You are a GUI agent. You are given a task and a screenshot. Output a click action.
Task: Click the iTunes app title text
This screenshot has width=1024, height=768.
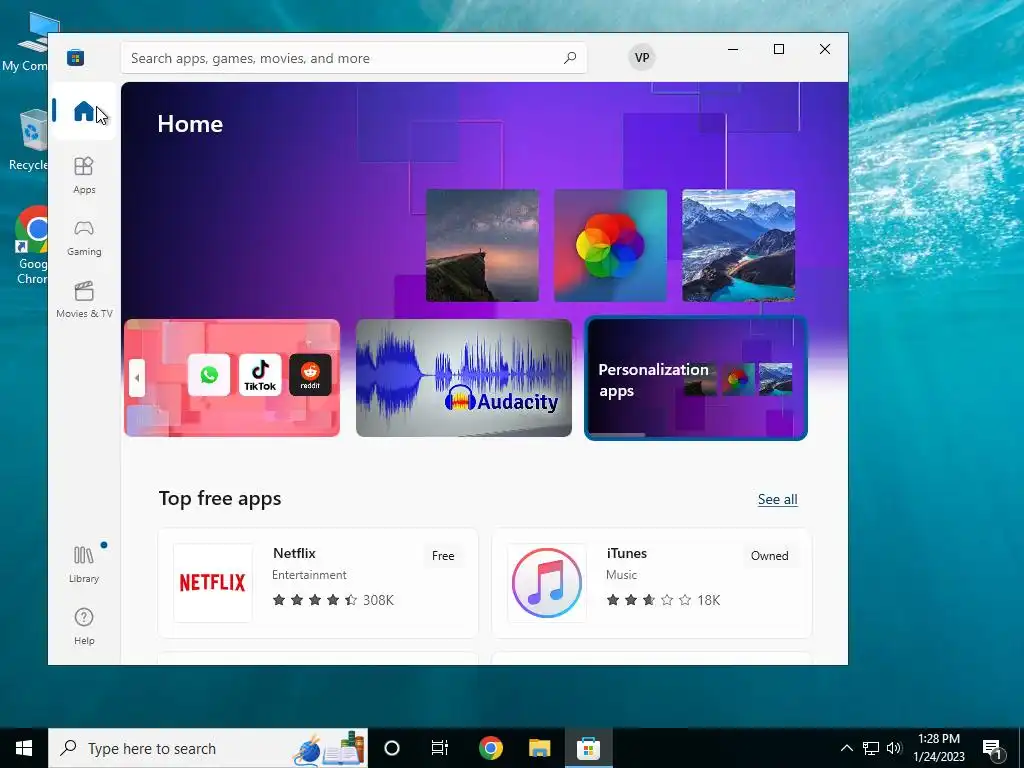tap(626, 553)
